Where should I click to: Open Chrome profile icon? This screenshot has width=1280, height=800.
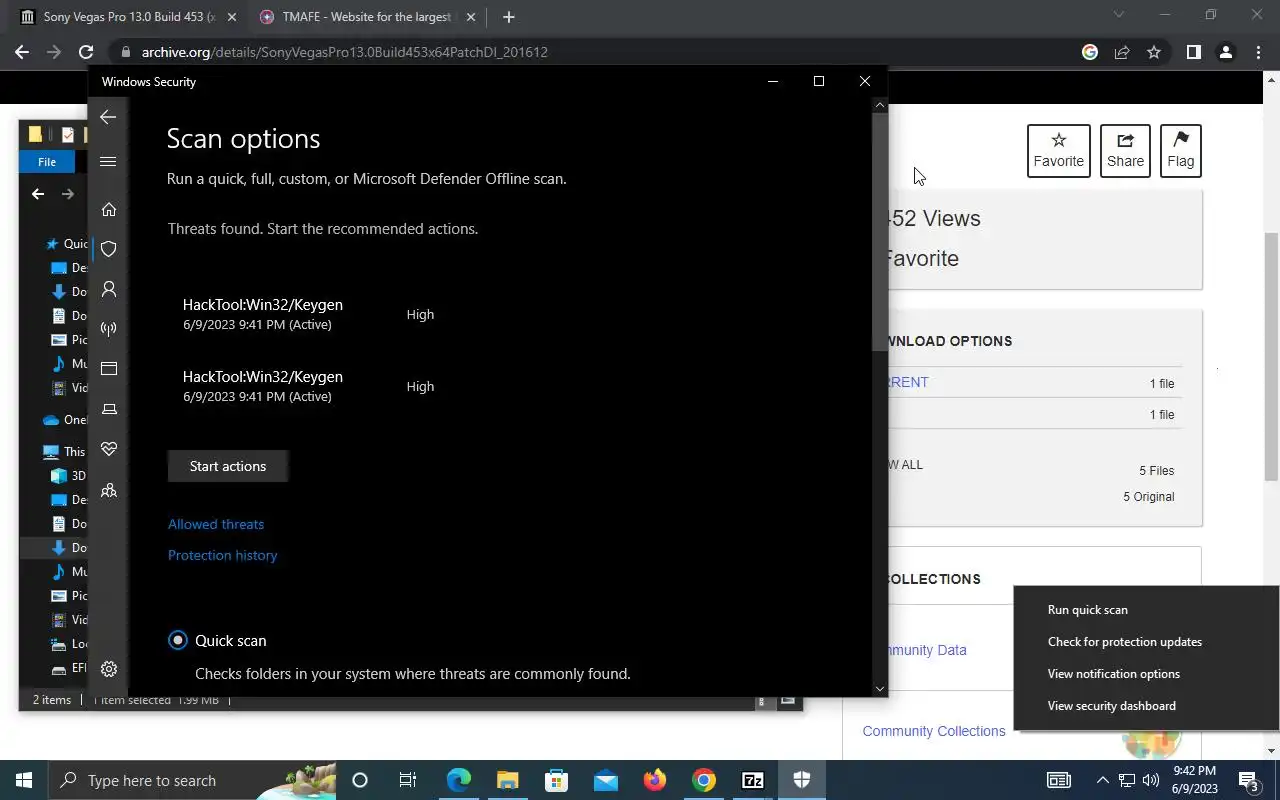(x=1225, y=52)
